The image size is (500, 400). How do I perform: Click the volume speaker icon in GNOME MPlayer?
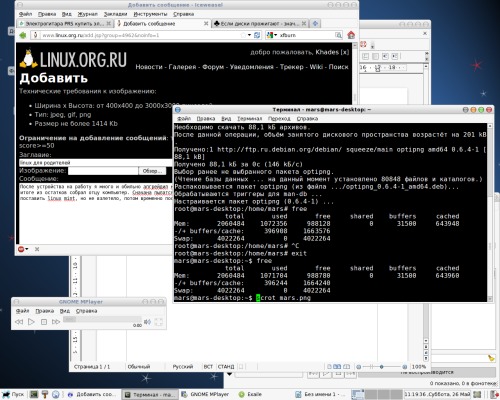point(147,322)
